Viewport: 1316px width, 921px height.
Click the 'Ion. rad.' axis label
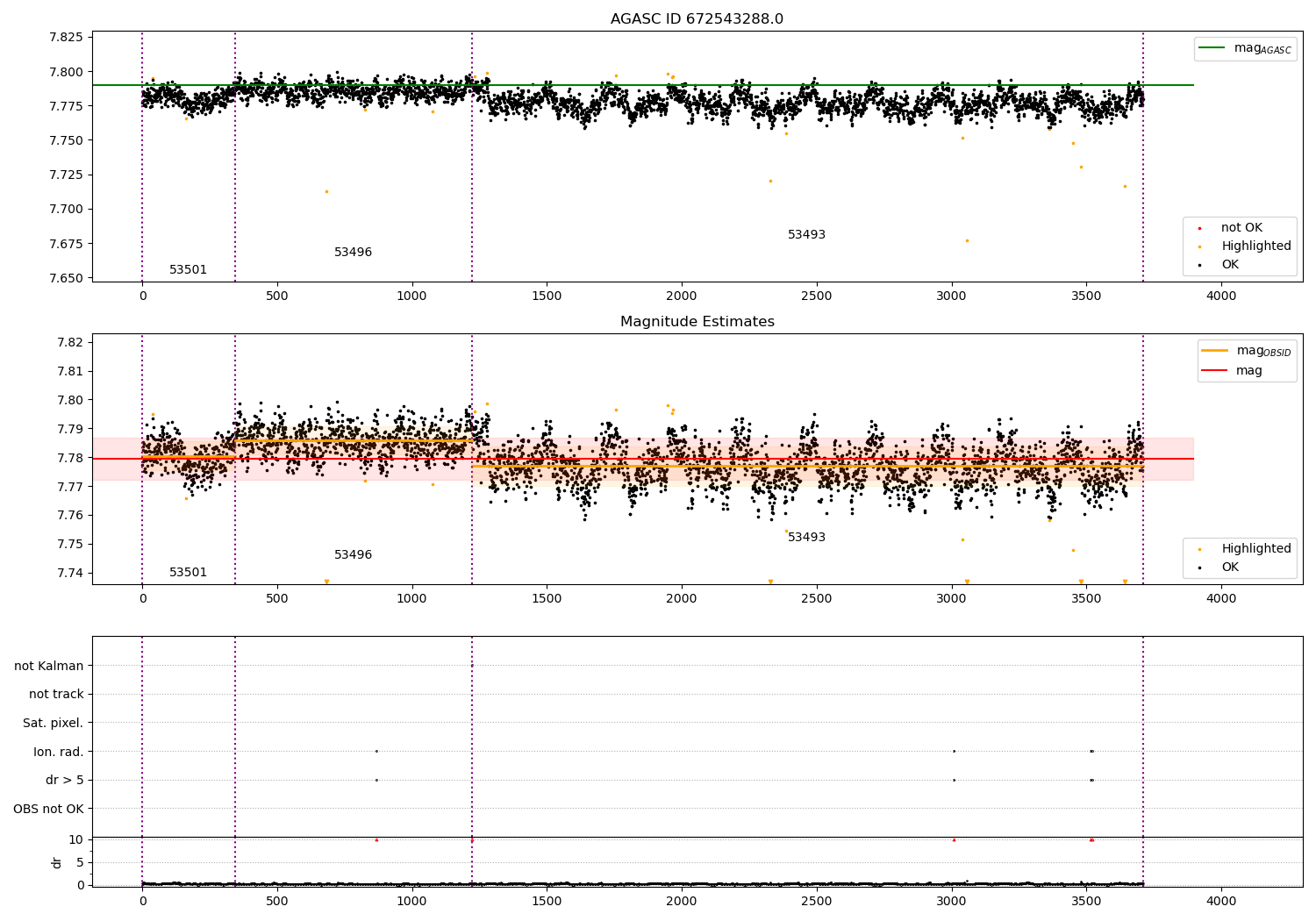[x=59, y=752]
